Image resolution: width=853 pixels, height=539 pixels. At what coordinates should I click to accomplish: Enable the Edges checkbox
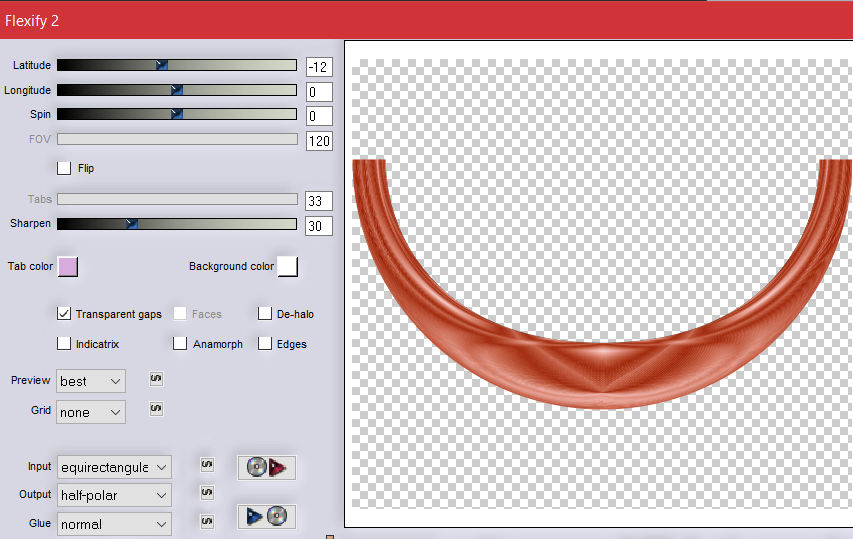tap(265, 344)
